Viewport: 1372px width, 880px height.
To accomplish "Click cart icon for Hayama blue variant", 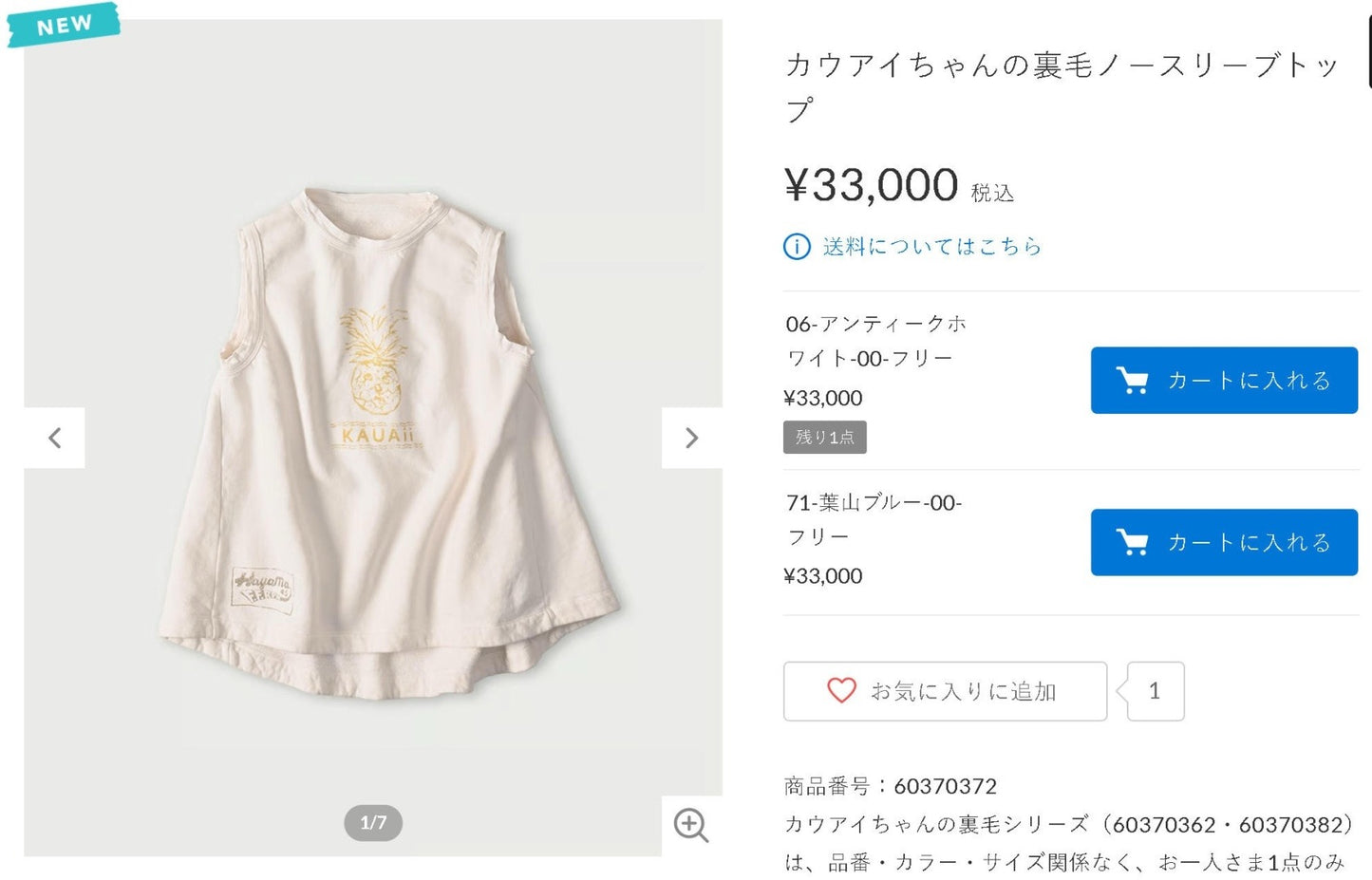I will click(1132, 542).
